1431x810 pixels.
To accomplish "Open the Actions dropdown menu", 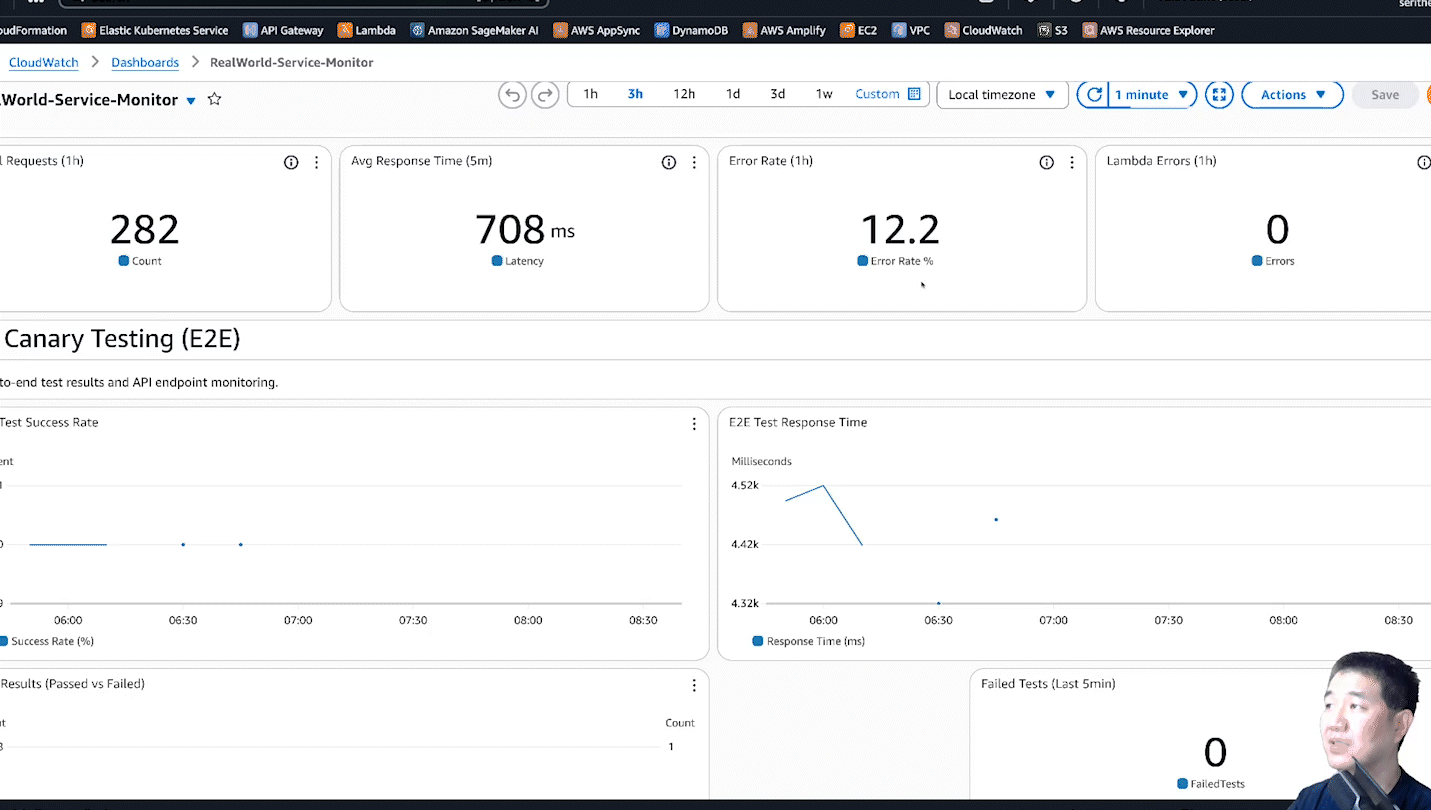I will coord(1292,95).
